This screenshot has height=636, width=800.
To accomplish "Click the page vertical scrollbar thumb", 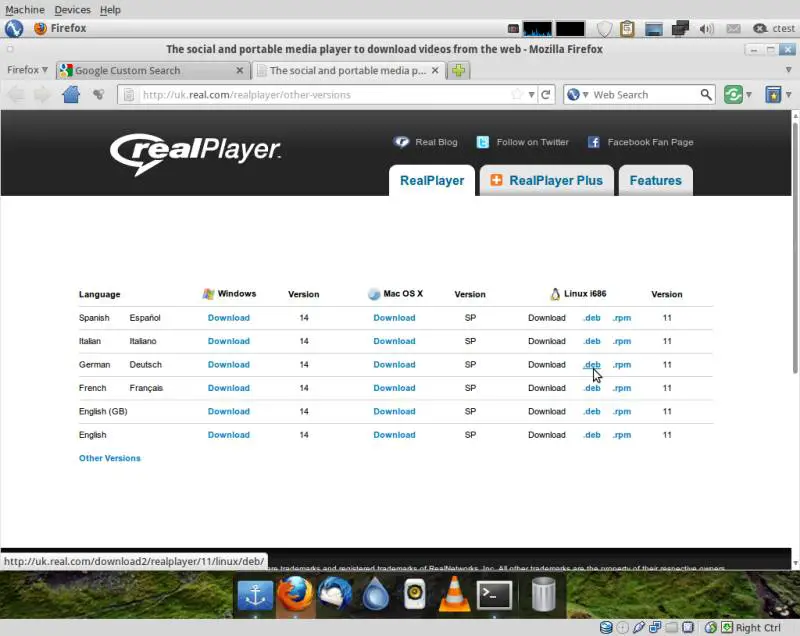I will 795,247.
